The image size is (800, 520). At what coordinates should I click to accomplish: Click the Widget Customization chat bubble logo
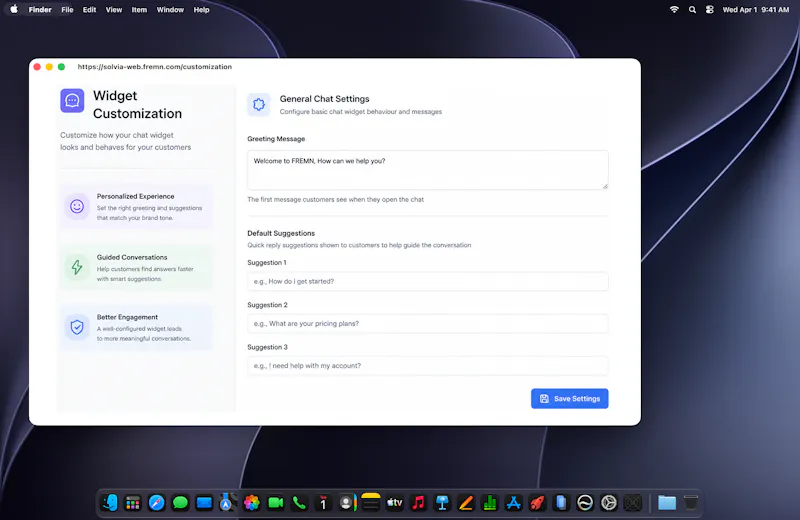tap(72, 101)
